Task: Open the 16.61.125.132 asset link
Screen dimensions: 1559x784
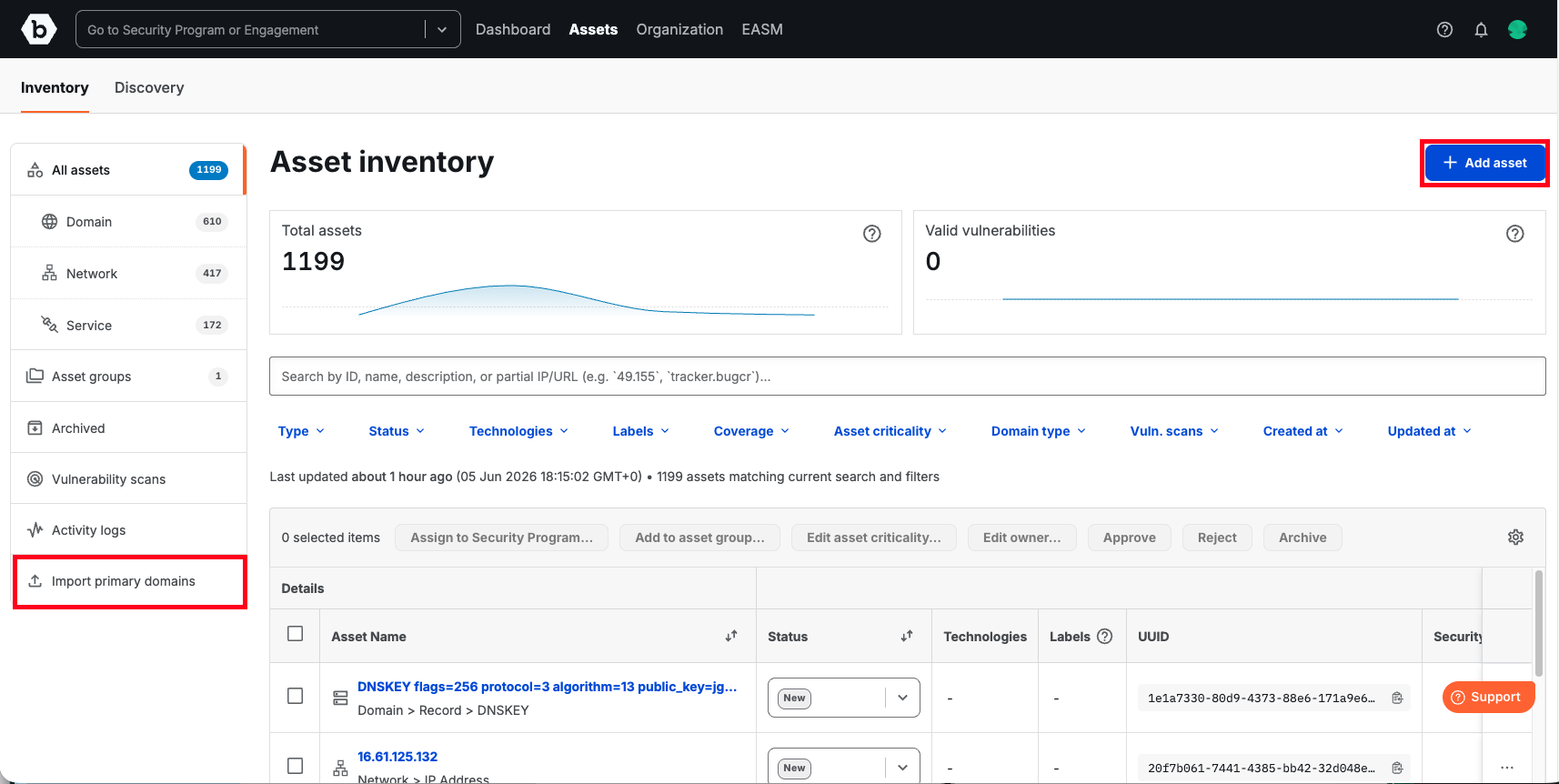Action: [x=397, y=757]
